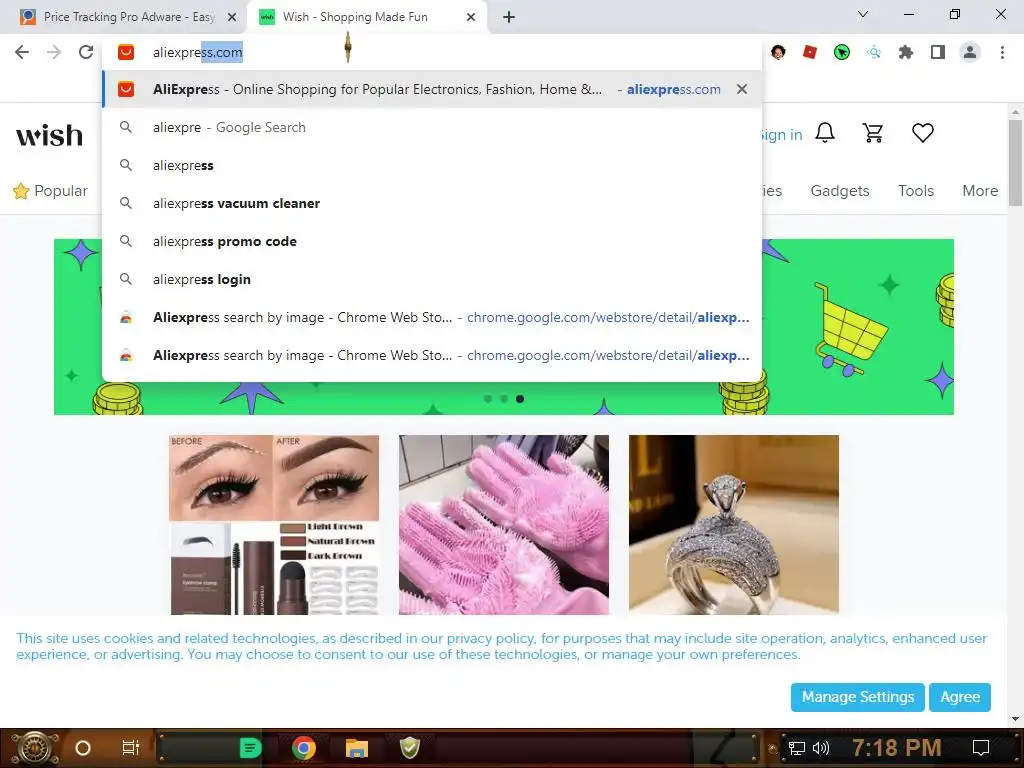This screenshot has width=1024, height=768.
Task: Reload the page with the refresh icon
Action: 86,52
